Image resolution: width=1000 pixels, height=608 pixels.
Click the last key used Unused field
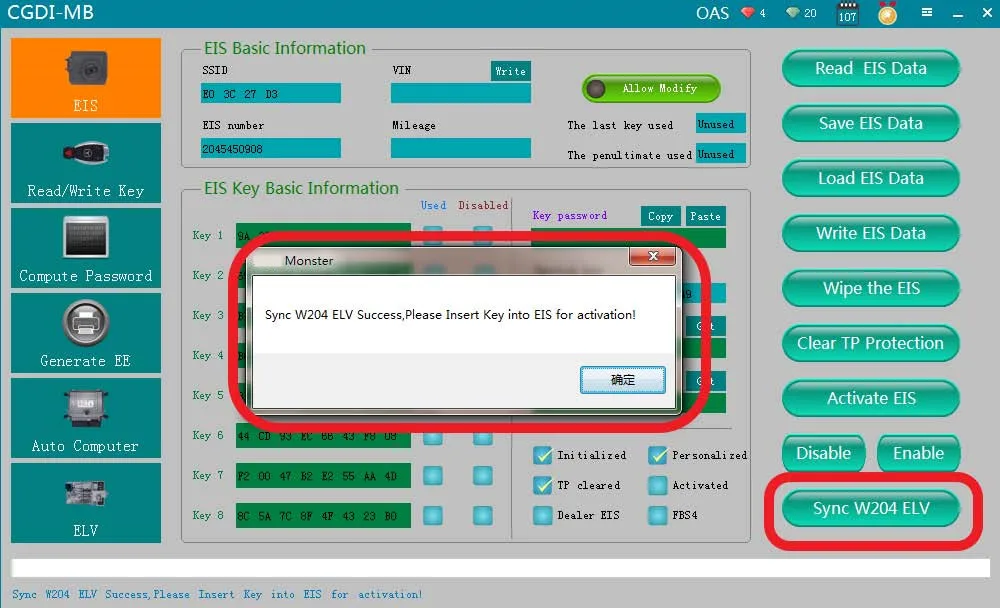coord(720,124)
